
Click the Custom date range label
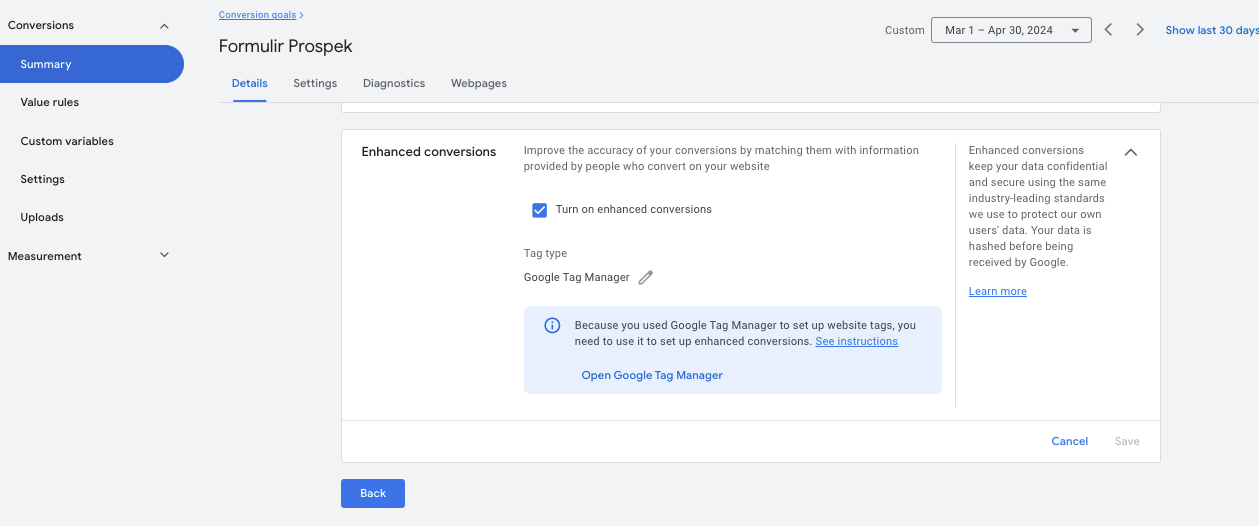tap(905, 30)
